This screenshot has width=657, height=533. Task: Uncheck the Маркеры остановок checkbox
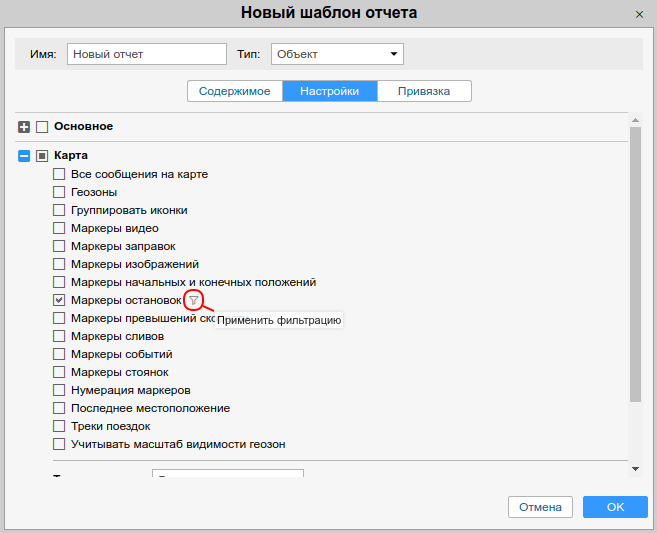coord(59,300)
